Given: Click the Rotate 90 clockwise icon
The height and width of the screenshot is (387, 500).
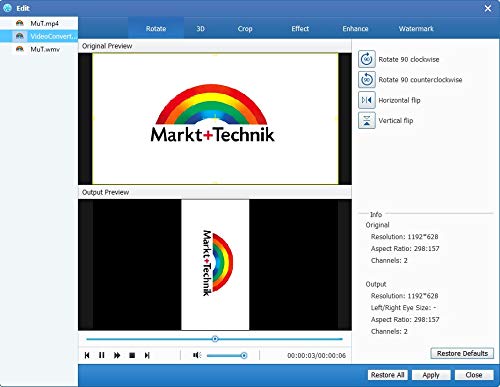Looking at the screenshot, I should click(367, 59).
